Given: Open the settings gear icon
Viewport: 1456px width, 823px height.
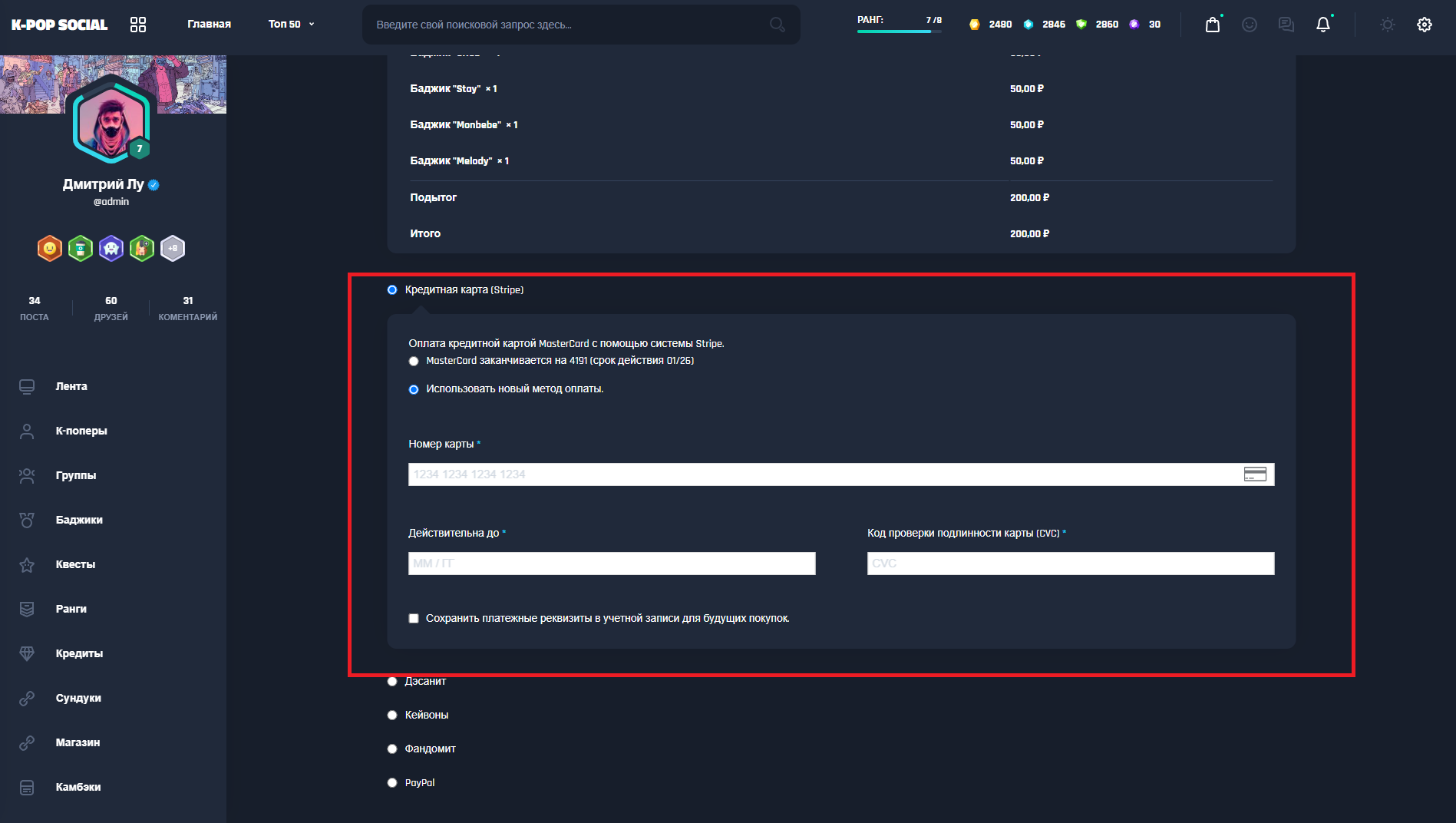Looking at the screenshot, I should [1424, 25].
